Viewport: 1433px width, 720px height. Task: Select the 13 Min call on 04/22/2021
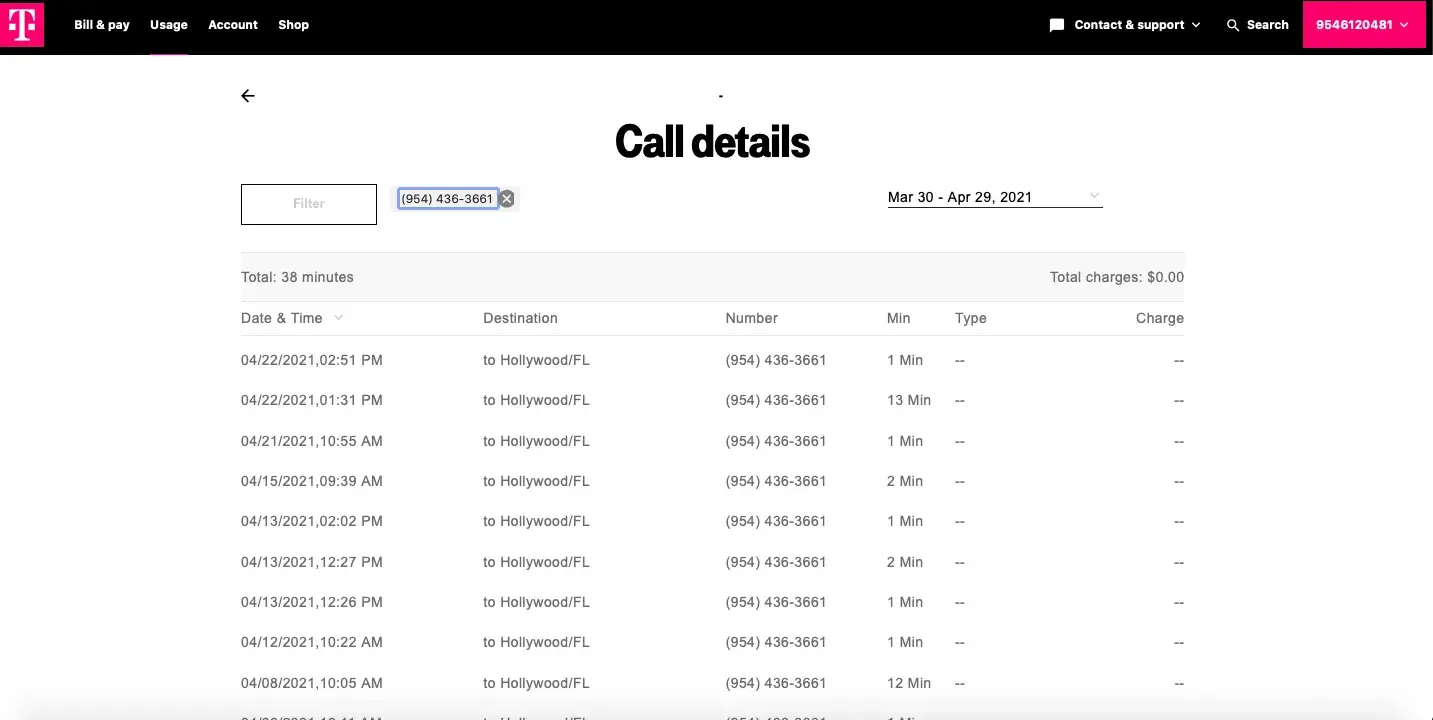(x=908, y=400)
